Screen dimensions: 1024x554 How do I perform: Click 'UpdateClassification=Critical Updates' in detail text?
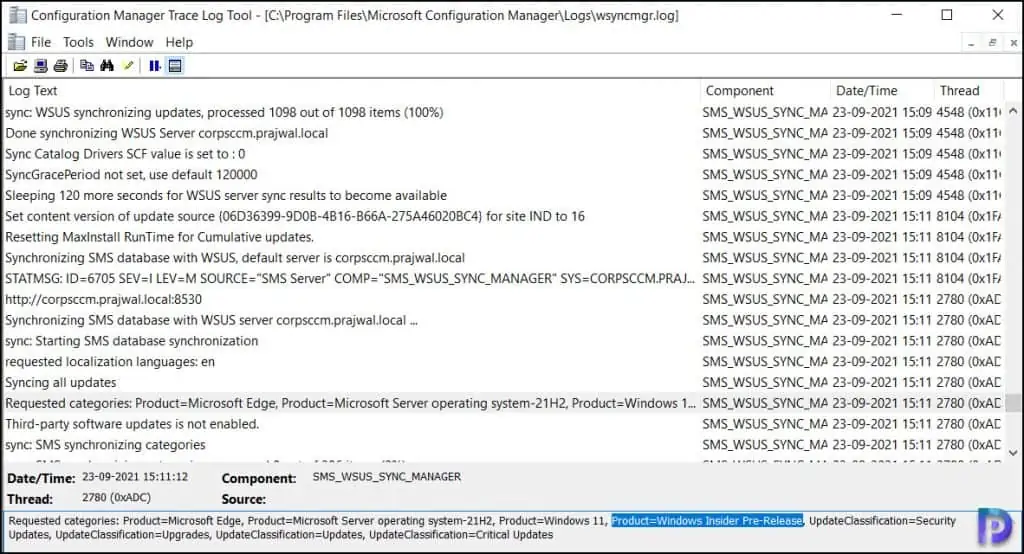[x=461, y=535]
